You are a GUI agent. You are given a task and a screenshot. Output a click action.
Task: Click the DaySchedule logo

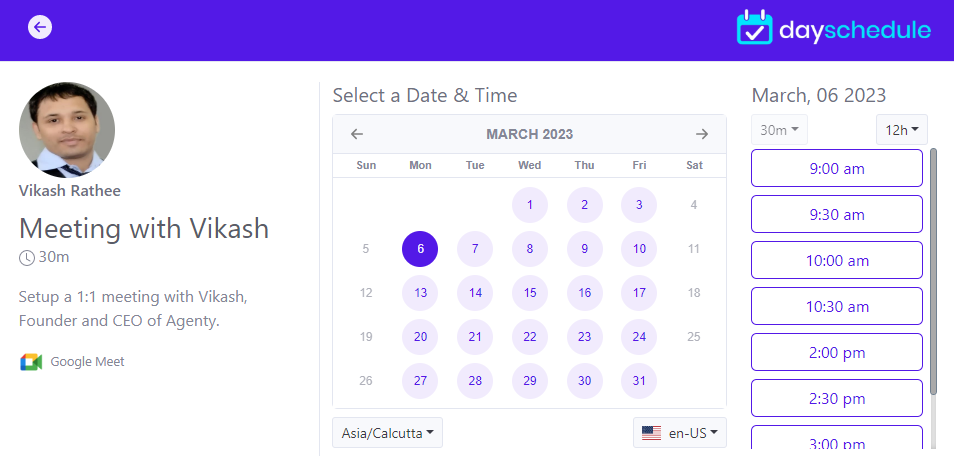833,28
